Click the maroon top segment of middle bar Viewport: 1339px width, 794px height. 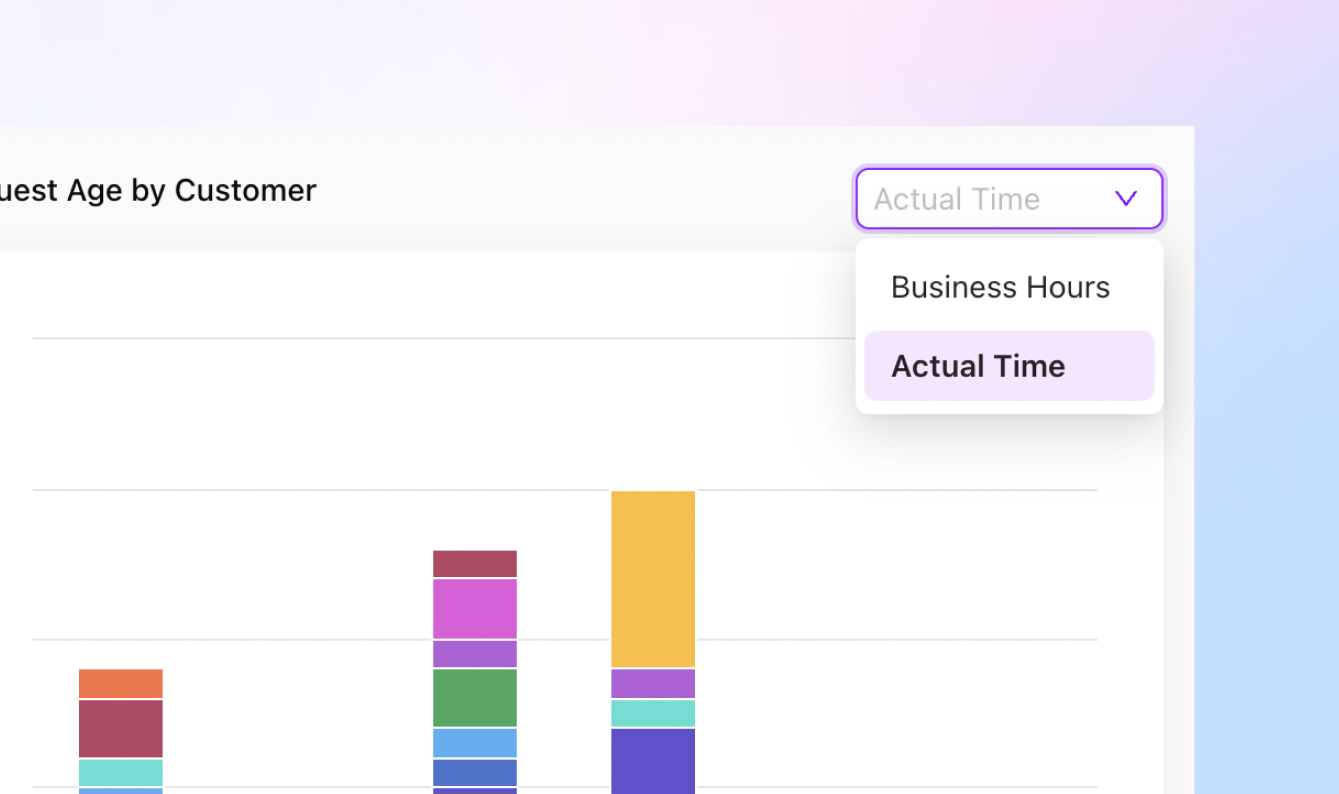tap(475, 564)
